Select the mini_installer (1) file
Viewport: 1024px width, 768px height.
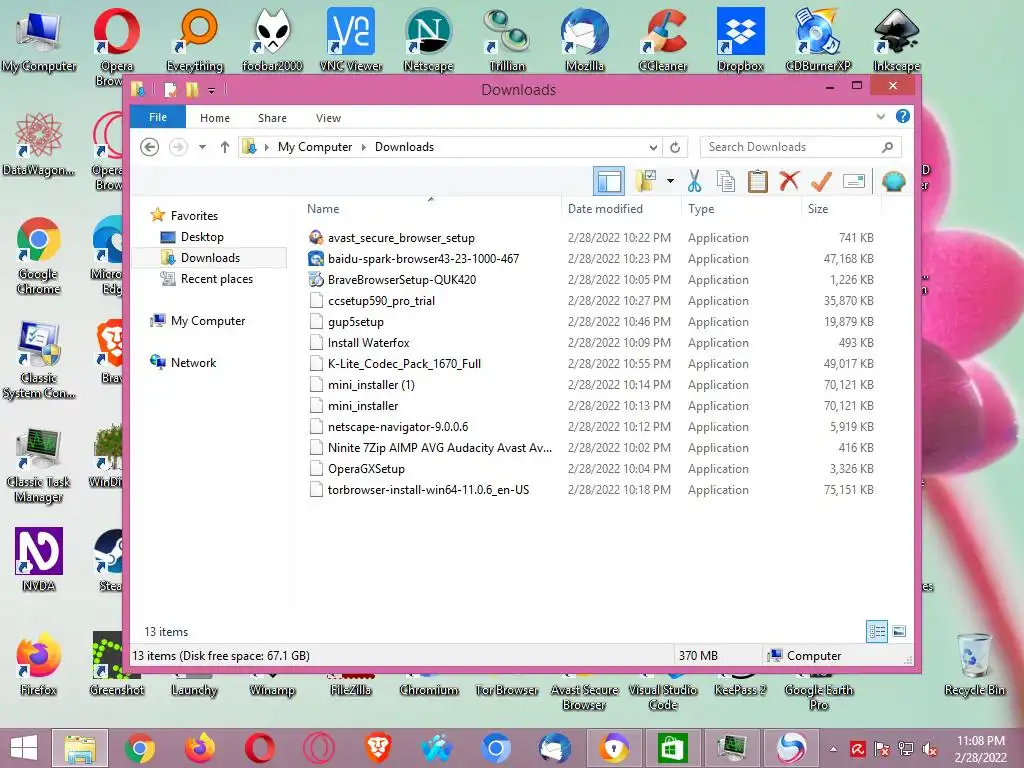click(x=371, y=385)
